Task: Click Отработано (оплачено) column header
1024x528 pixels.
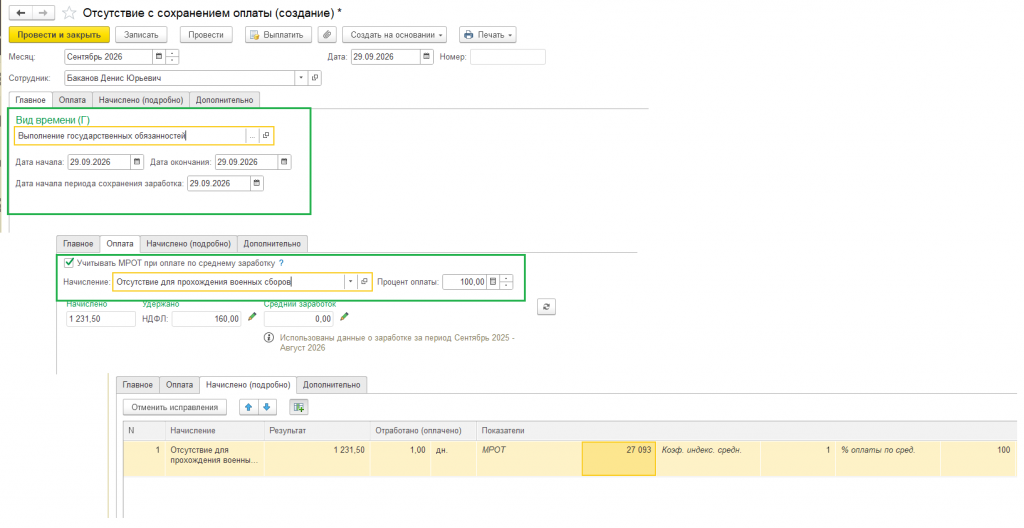Action: tap(423, 431)
